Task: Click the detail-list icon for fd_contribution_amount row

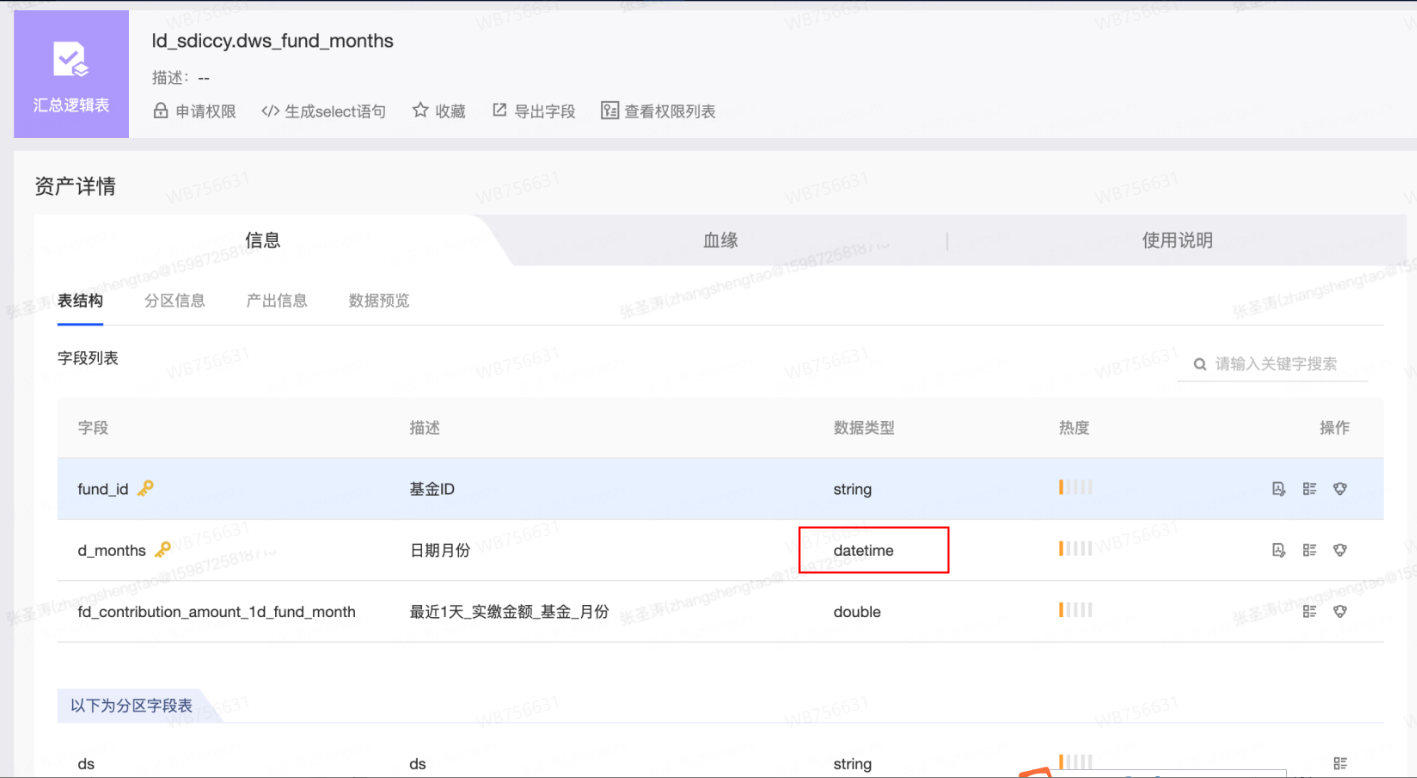Action: click(1310, 611)
